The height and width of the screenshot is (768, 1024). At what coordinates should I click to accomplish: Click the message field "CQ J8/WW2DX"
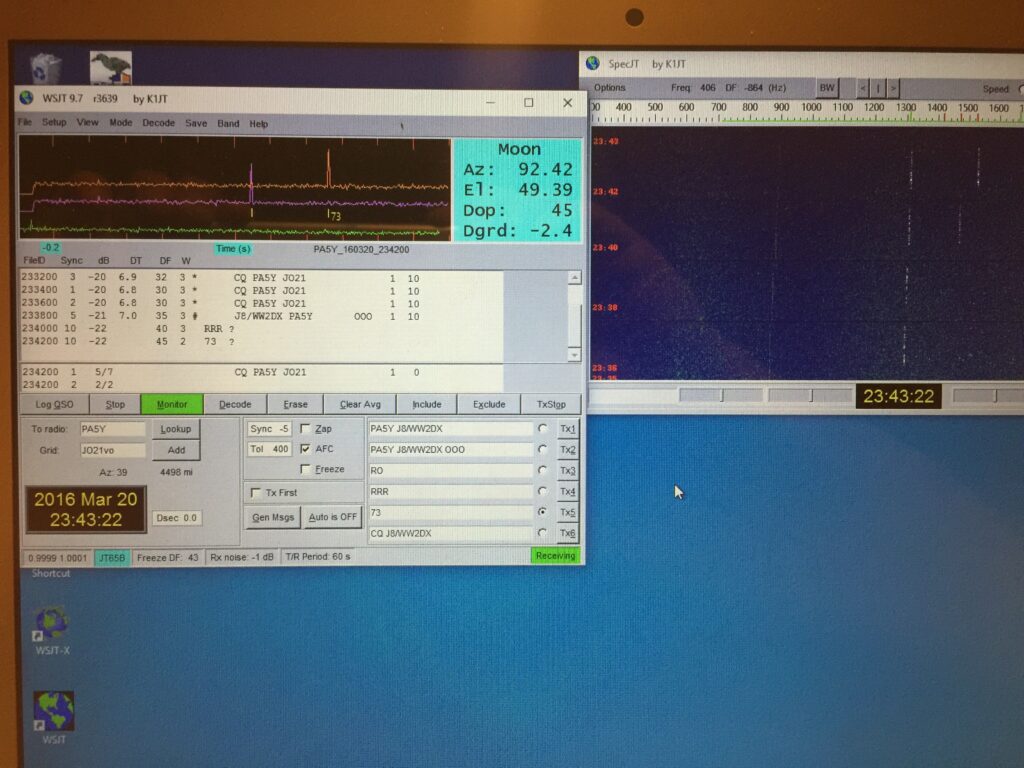(x=451, y=533)
